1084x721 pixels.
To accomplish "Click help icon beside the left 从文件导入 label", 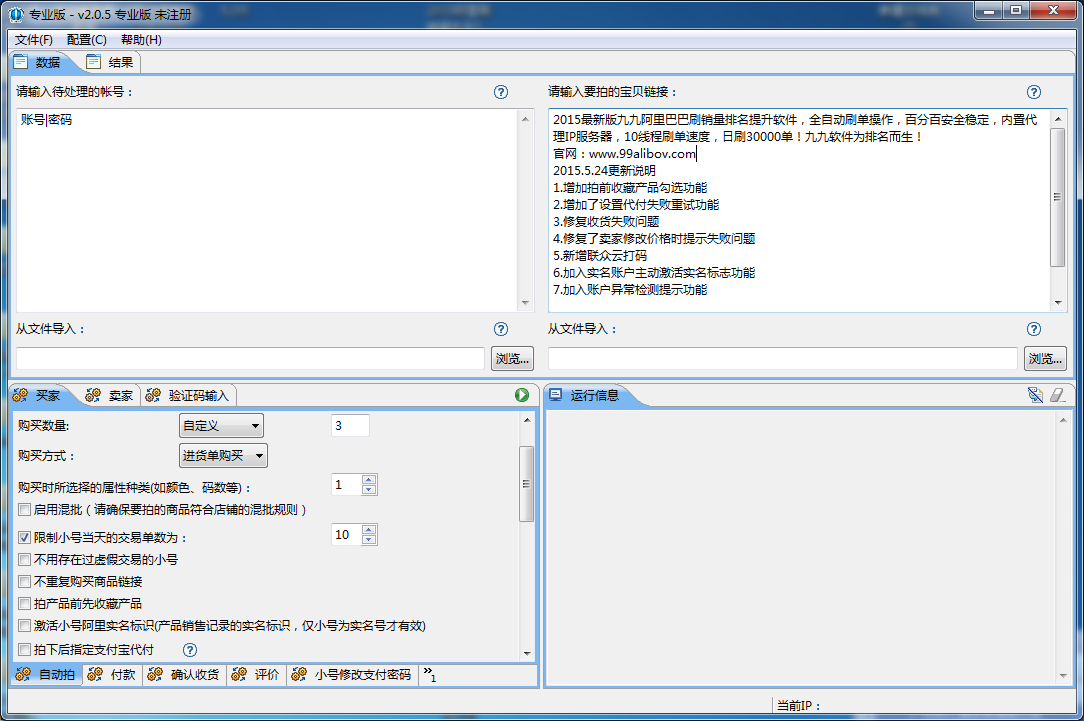I will 501,329.
